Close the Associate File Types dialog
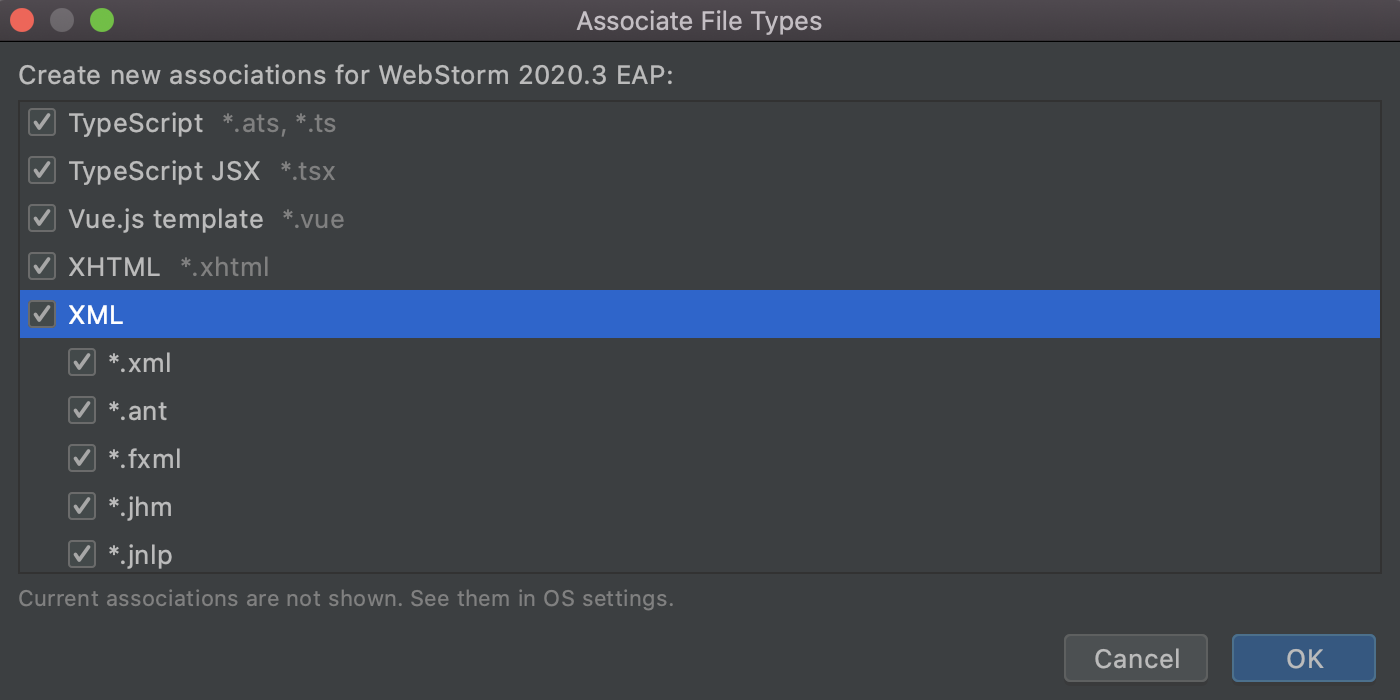Viewport: 1400px width, 700px height. [22, 20]
